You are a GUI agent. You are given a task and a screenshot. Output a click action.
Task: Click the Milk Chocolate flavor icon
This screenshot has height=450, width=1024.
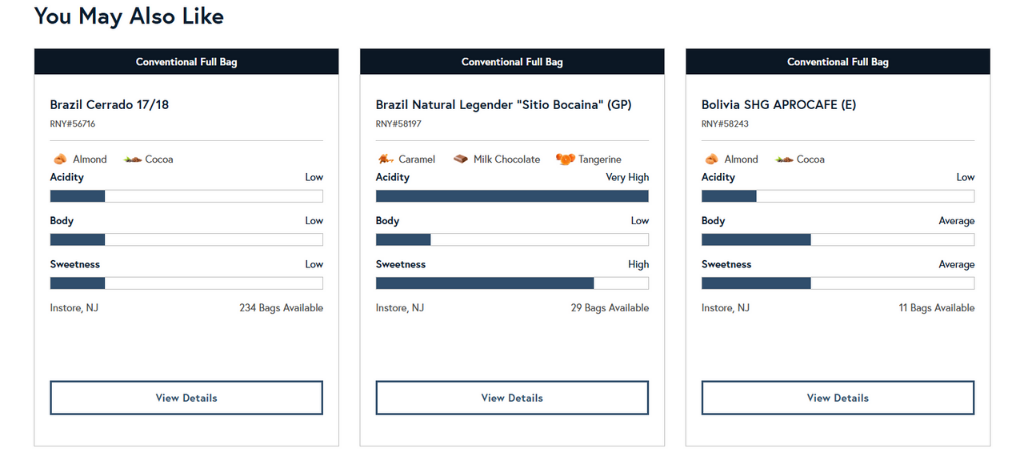pyautogui.click(x=461, y=159)
